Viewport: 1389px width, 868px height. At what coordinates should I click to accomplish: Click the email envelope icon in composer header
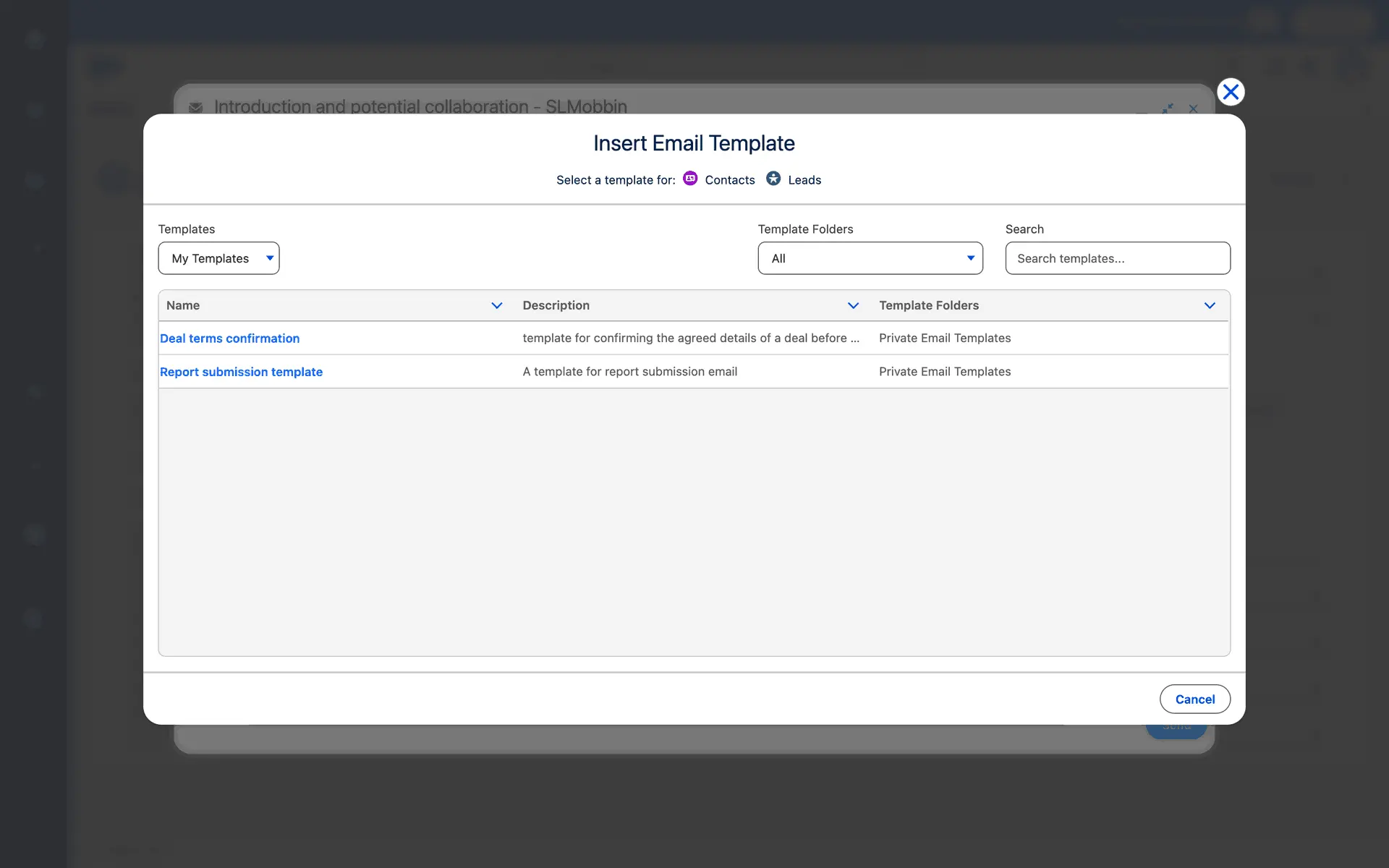[195, 107]
